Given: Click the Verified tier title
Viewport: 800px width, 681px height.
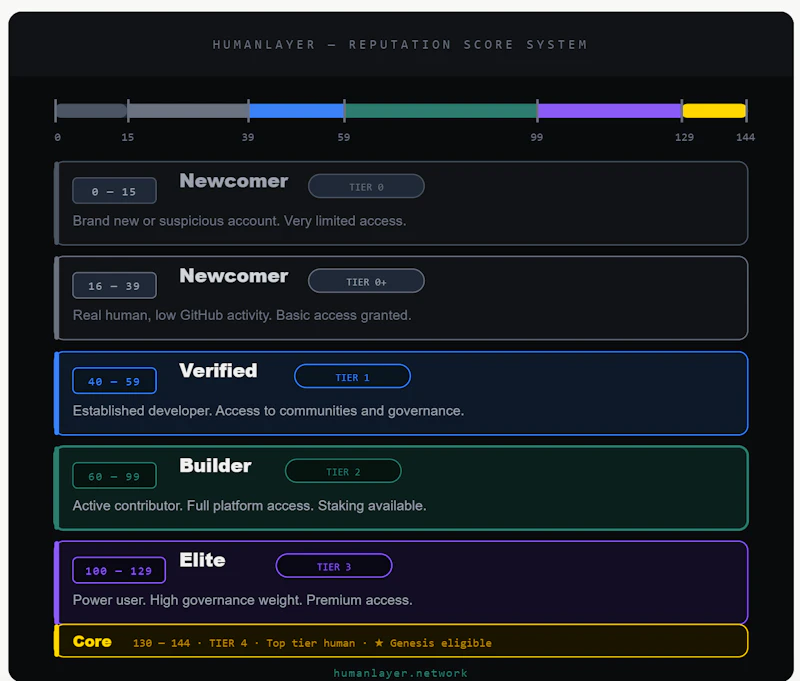Looking at the screenshot, I should 218,370.
